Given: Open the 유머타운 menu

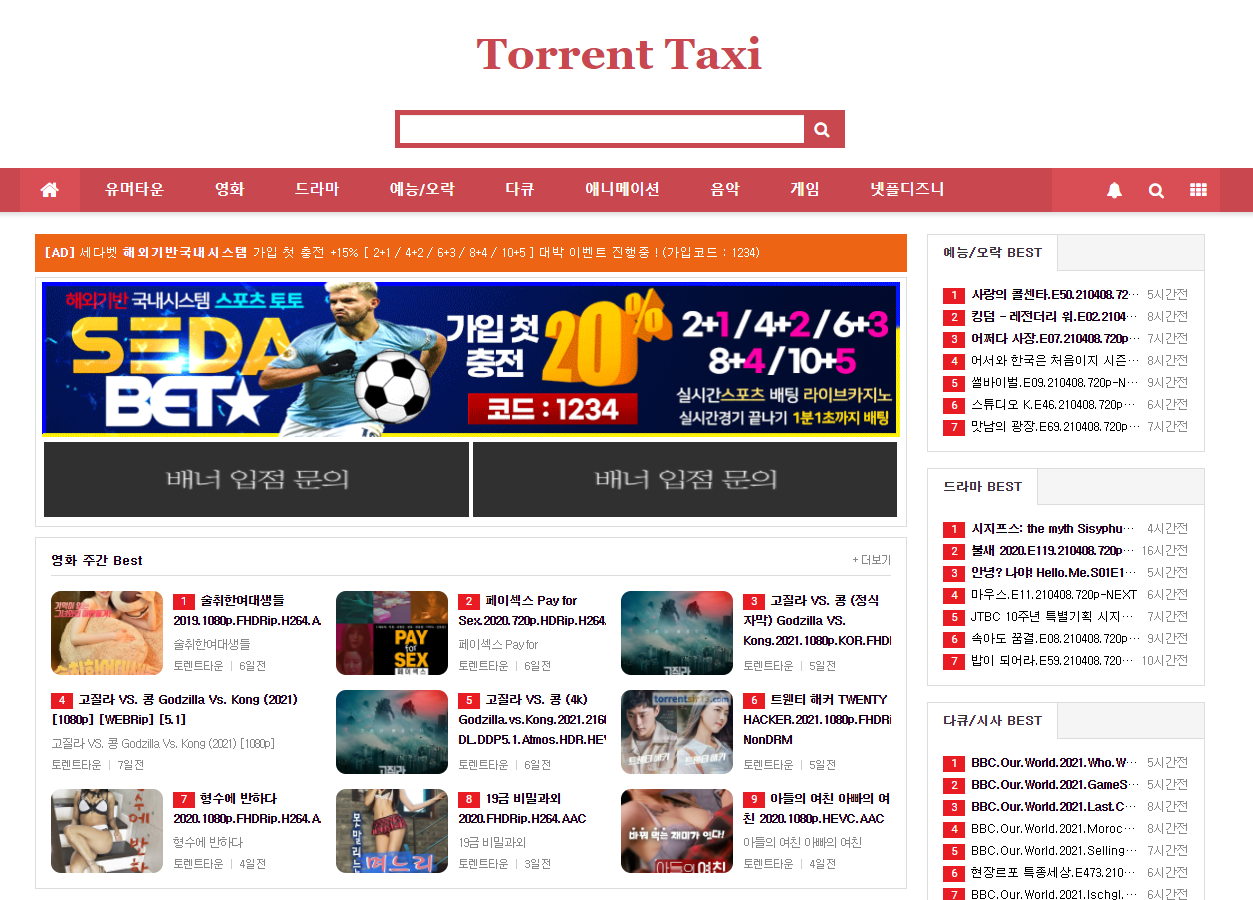Looking at the screenshot, I should point(134,190).
